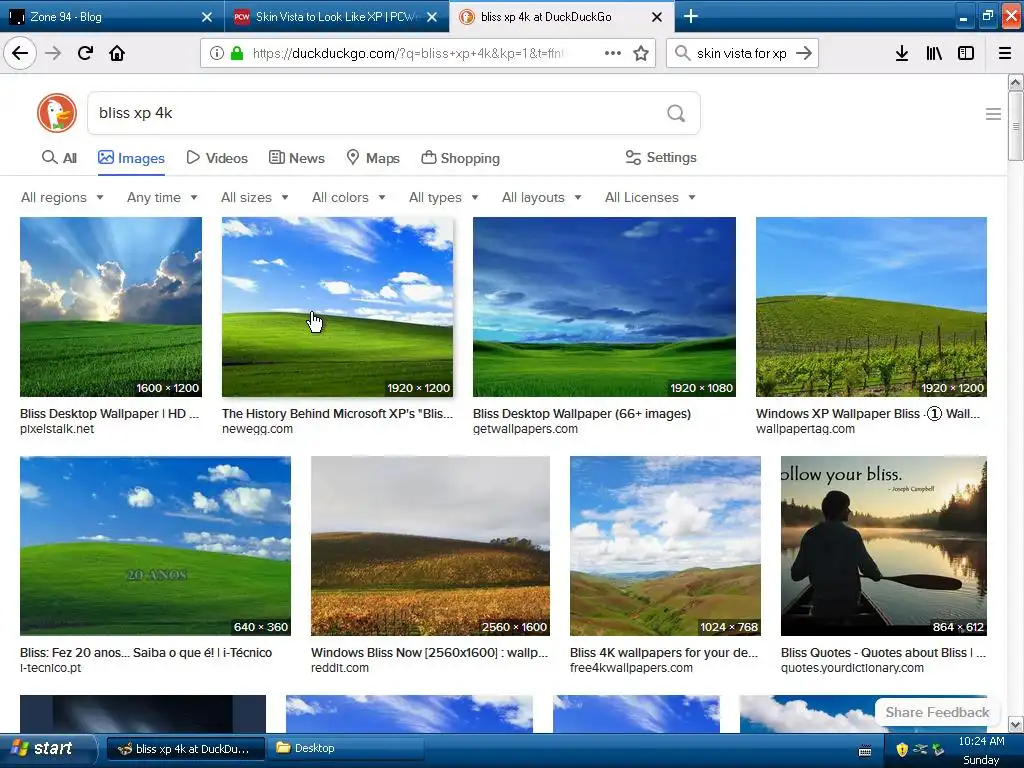Open the Downloads panel
The height and width of the screenshot is (768, 1024).
pos(901,53)
